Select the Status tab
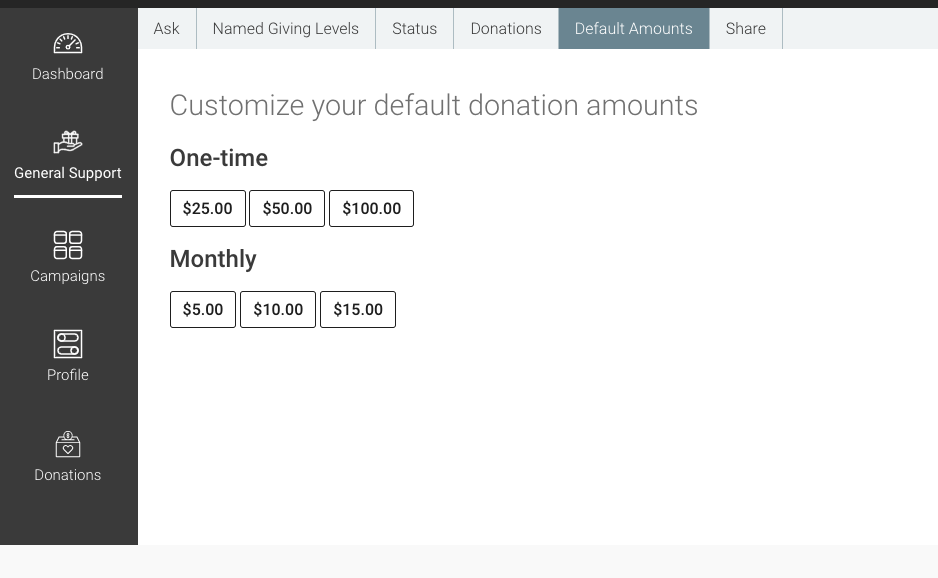The height and width of the screenshot is (578, 938). click(414, 28)
